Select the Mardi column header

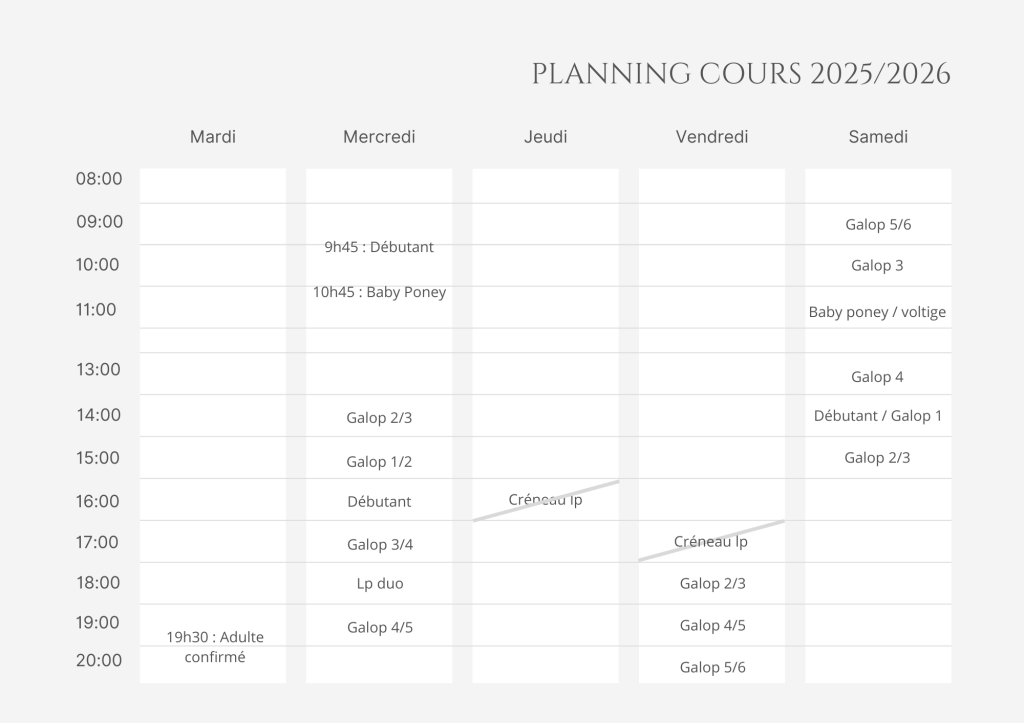pos(213,137)
